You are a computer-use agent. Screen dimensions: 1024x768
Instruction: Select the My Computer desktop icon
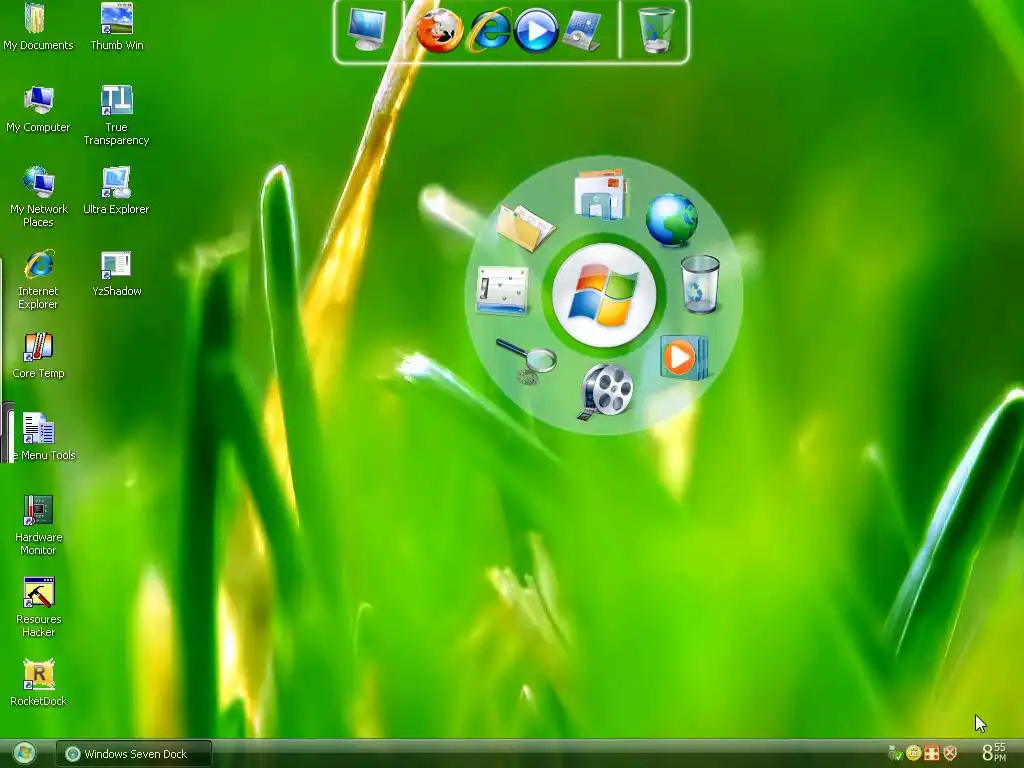coord(38,108)
